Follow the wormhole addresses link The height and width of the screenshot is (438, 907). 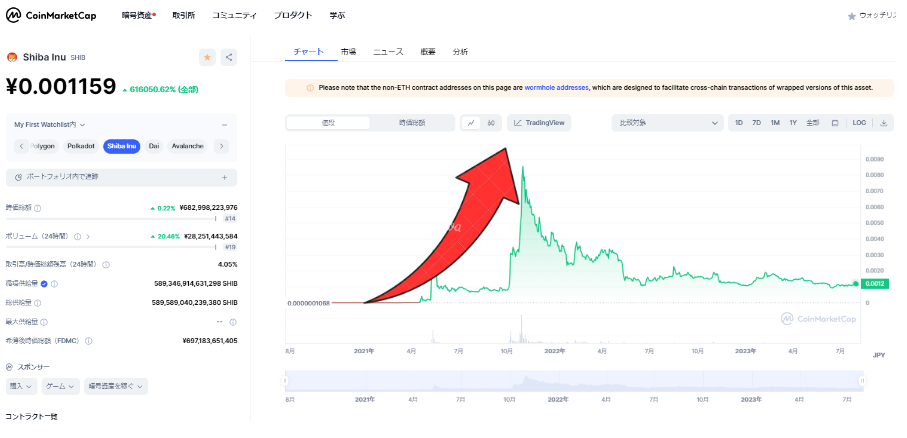pyautogui.click(x=556, y=88)
